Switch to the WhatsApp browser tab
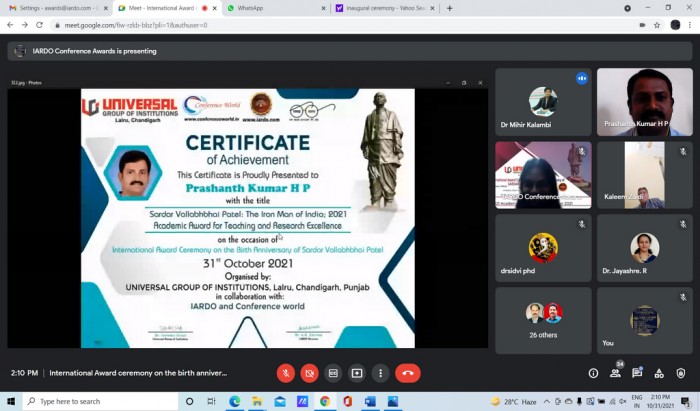The width and height of the screenshot is (700, 411). coord(277,8)
